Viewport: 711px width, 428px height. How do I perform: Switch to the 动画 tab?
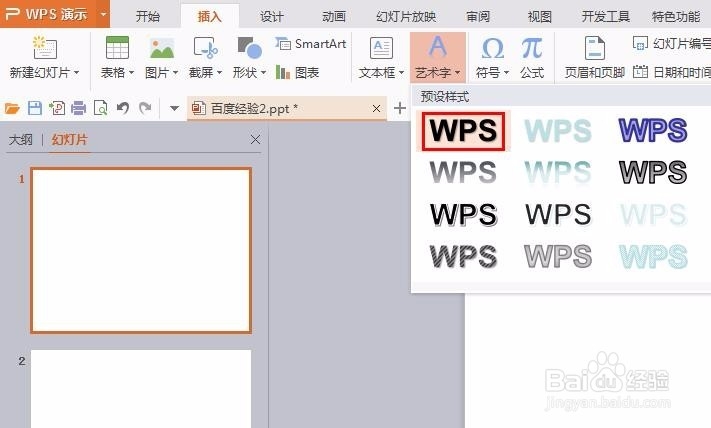tap(334, 17)
